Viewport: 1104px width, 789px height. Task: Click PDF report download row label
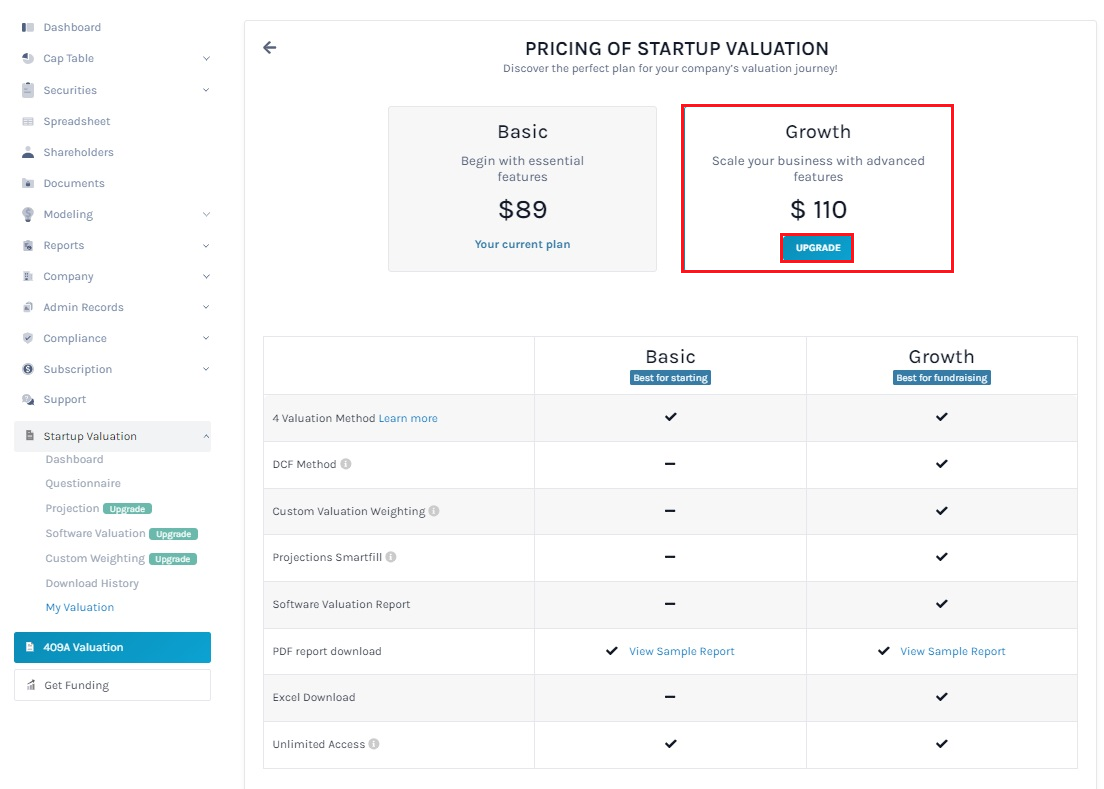(327, 652)
